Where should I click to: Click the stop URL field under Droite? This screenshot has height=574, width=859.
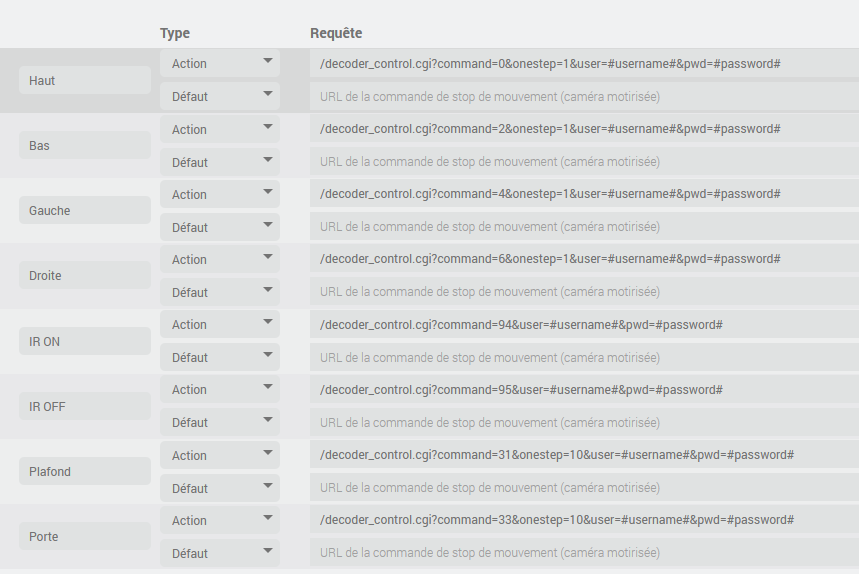584,291
